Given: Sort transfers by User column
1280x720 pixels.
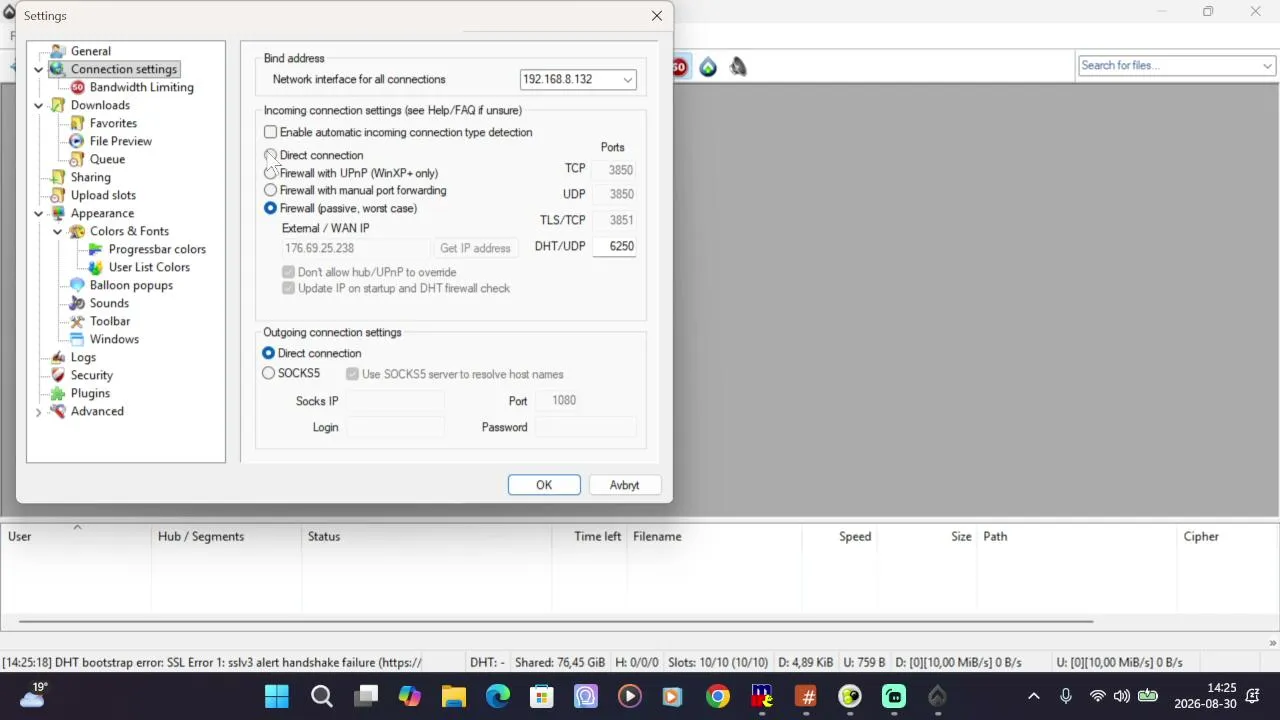Looking at the screenshot, I should click(x=76, y=537).
